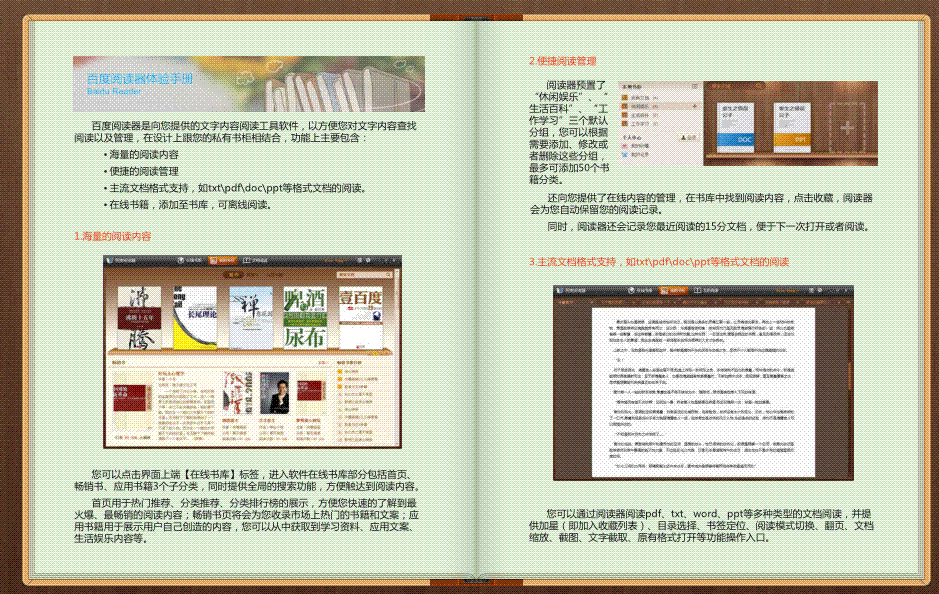Click the orange tab in document reader screenshot

click(673, 290)
